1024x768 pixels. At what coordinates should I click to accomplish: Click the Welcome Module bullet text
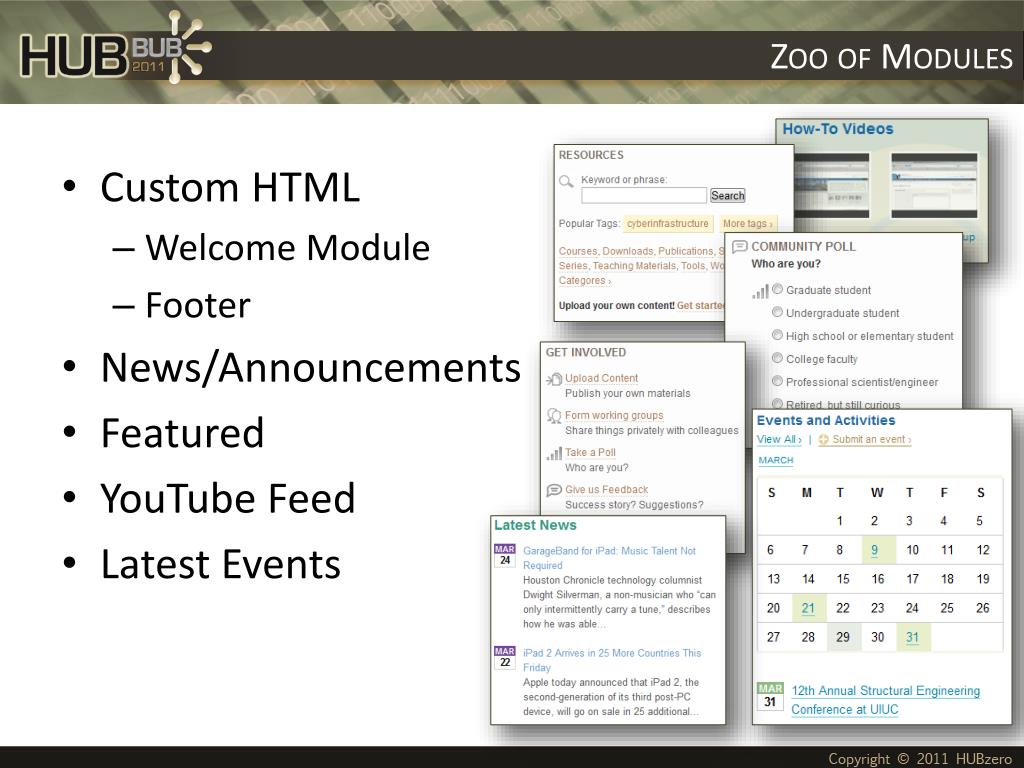(x=287, y=248)
